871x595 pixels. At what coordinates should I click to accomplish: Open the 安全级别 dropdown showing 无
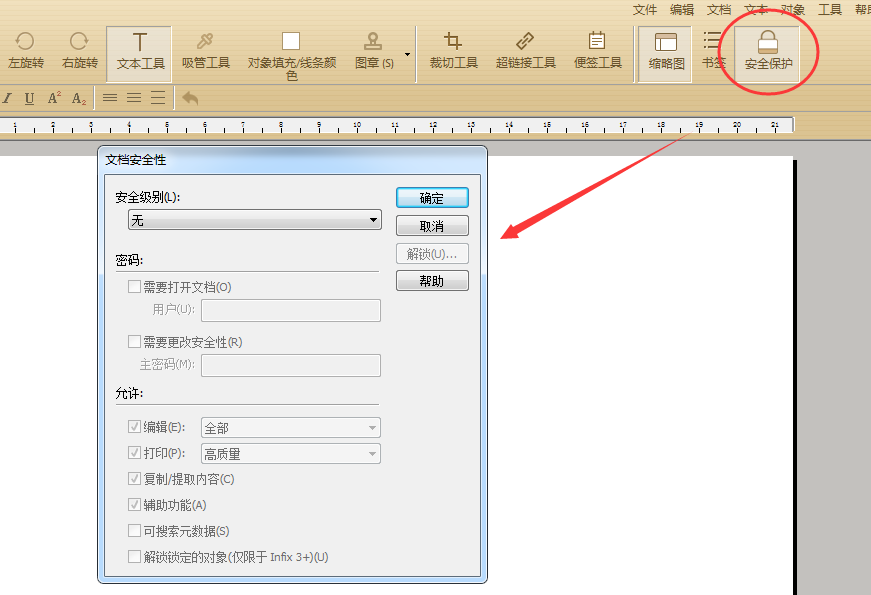click(x=255, y=220)
